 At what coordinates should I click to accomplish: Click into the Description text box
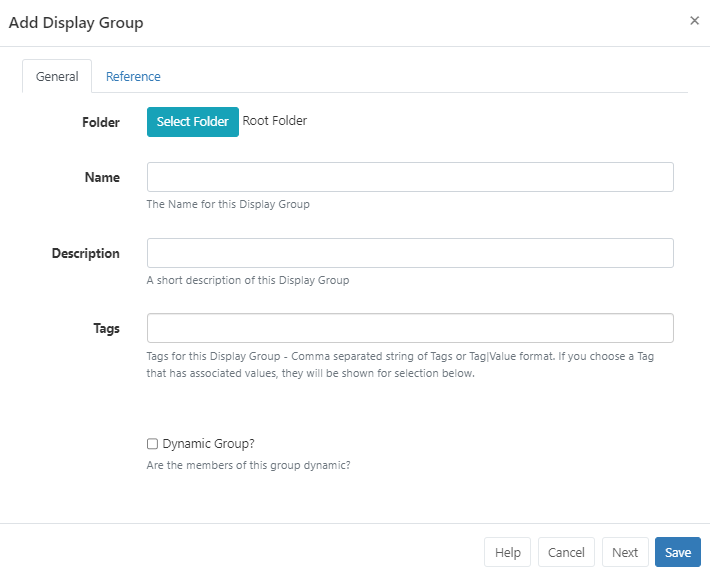pyautogui.click(x=410, y=253)
